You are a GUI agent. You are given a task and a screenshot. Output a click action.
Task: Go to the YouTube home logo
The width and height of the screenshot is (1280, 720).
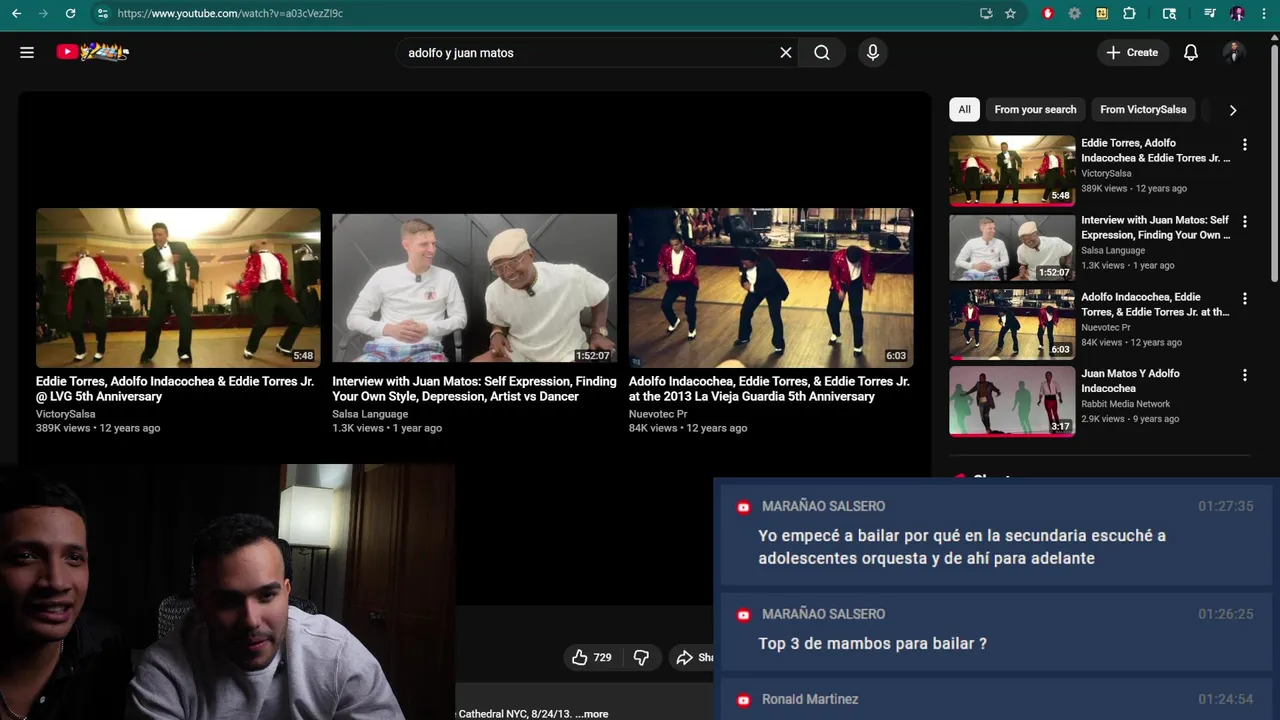point(93,52)
